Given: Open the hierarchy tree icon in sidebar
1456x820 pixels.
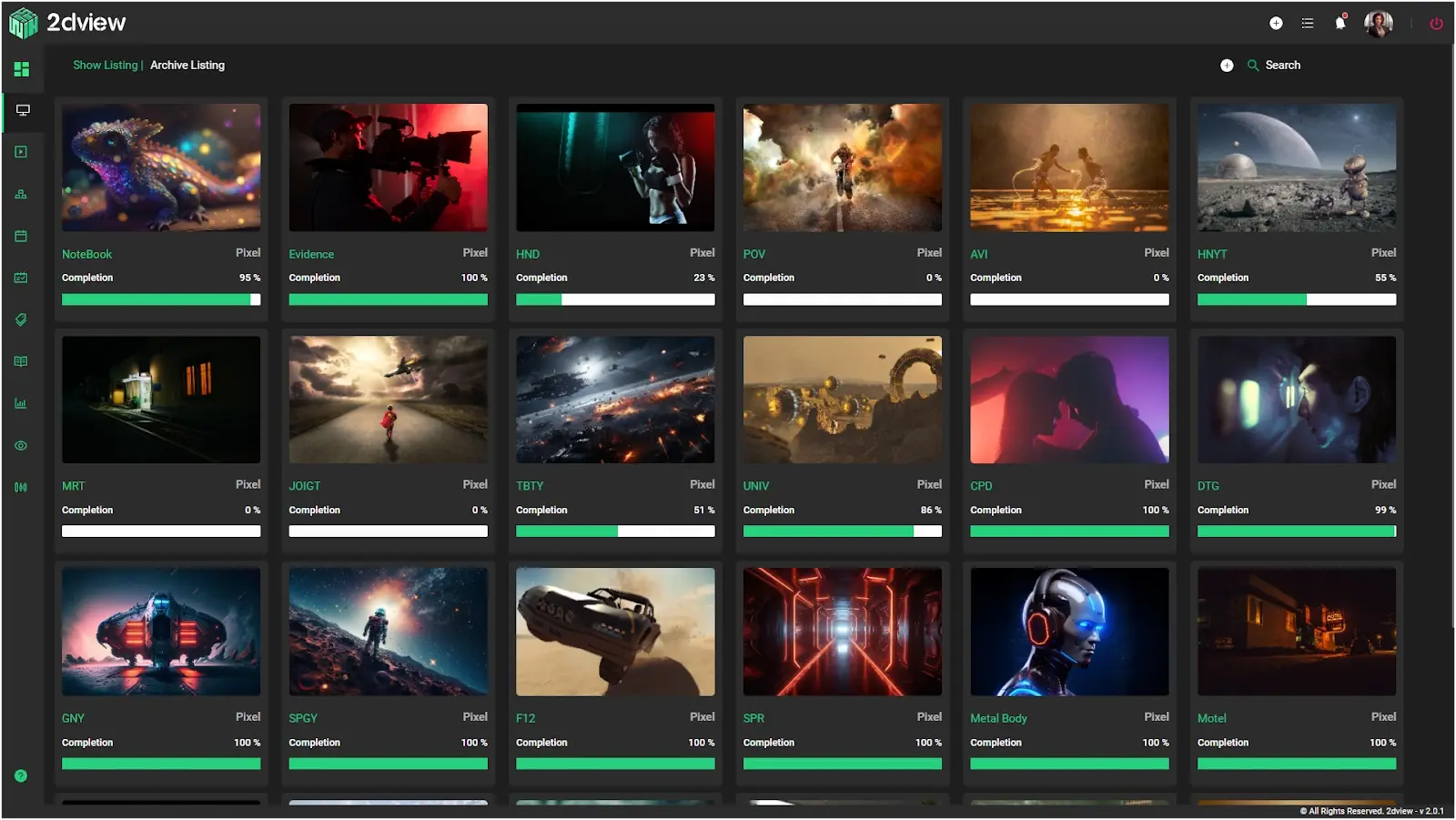Looking at the screenshot, I should click(21, 194).
